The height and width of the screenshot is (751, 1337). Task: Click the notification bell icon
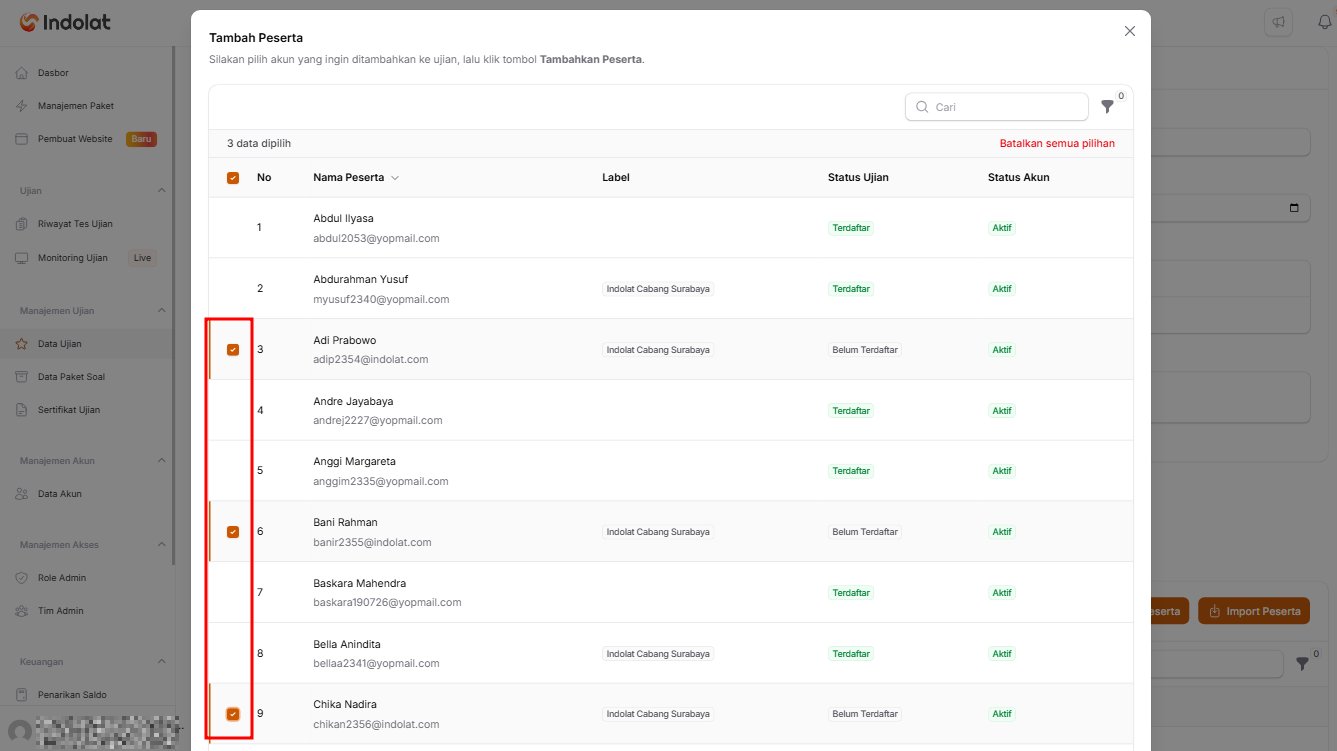1325,22
